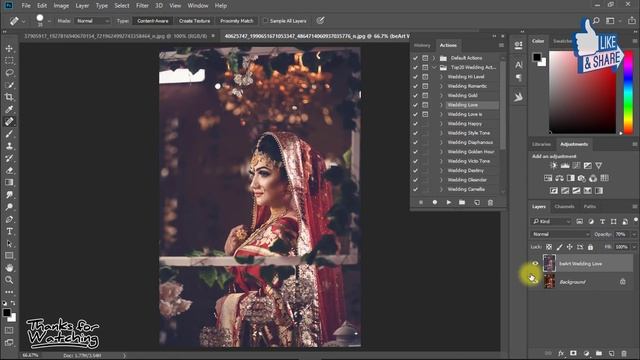The width and height of the screenshot is (640, 360).
Task: Switch to the History tab
Action: pyautogui.click(x=422, y=45)
